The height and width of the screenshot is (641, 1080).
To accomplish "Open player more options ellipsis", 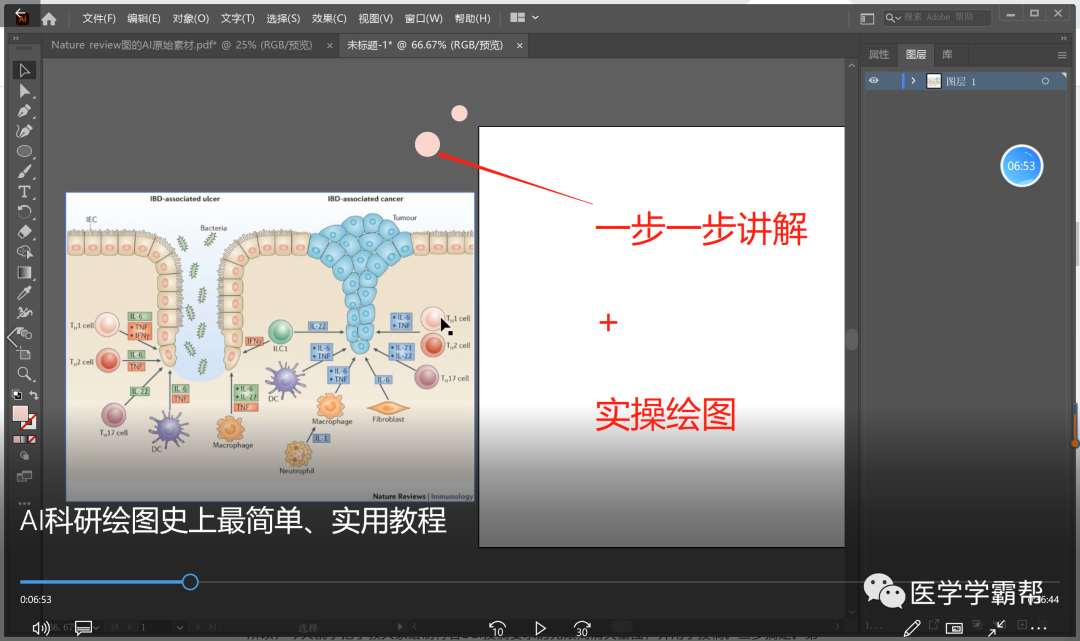I will pyautogui.click(x=1039, y=627).
